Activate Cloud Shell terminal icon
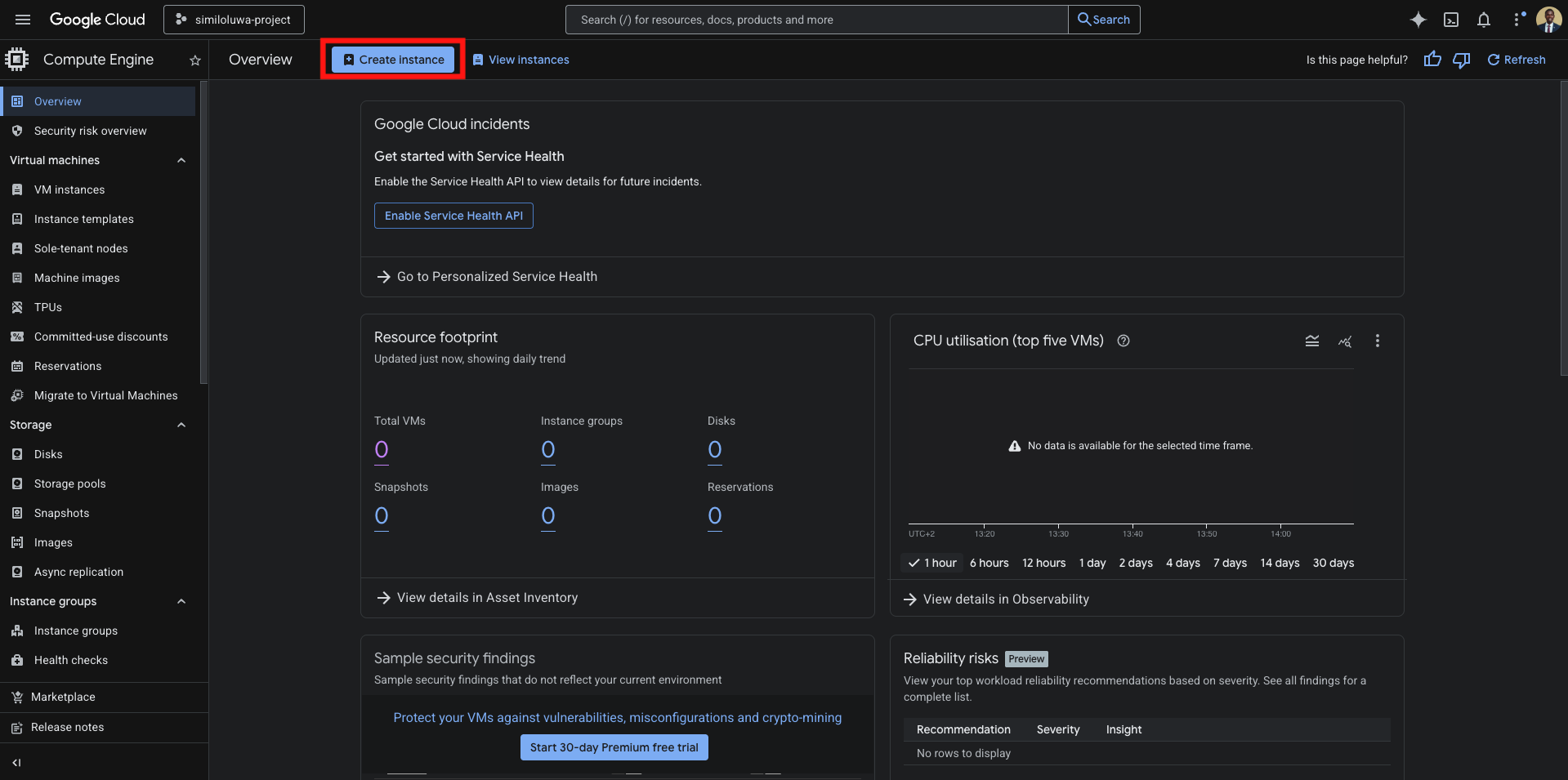Image resolution: width=1568 pixels, height=780 pixels. tap(1451, 19)
